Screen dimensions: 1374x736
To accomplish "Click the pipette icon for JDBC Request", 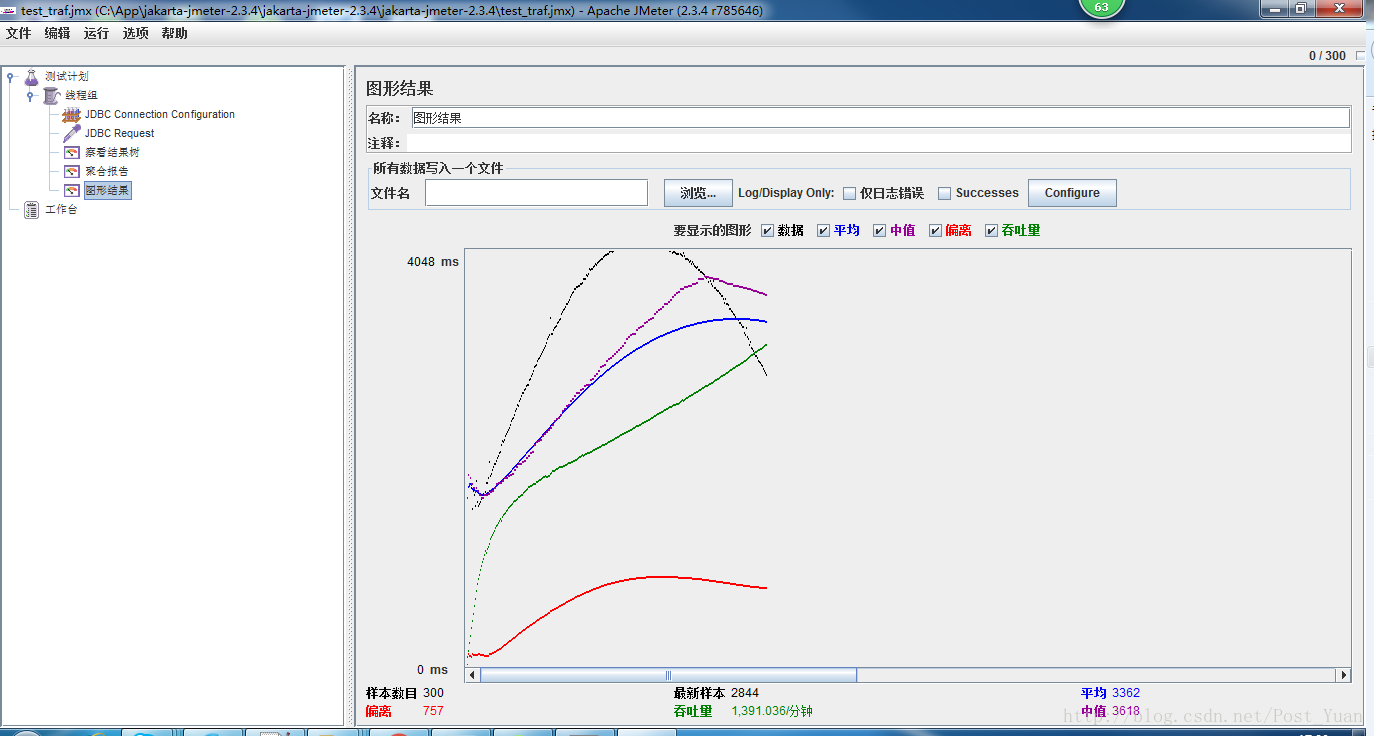I will [x=71, y=133].
